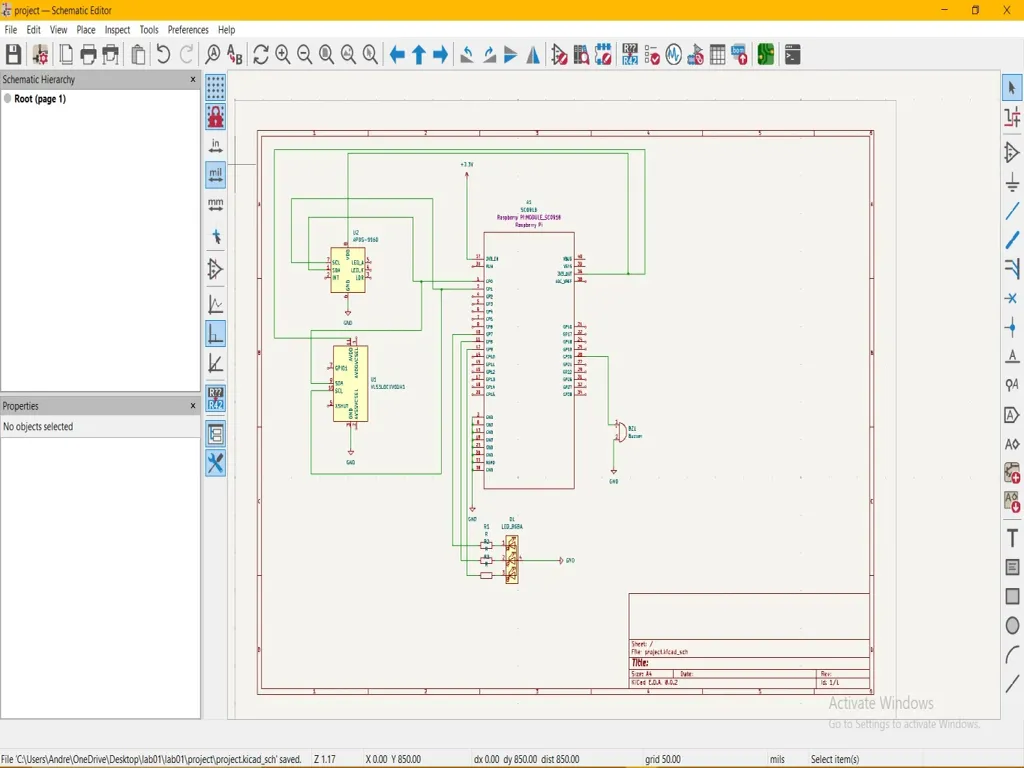
Task: Refresh the schematic view
Action: tap(261, 55)
